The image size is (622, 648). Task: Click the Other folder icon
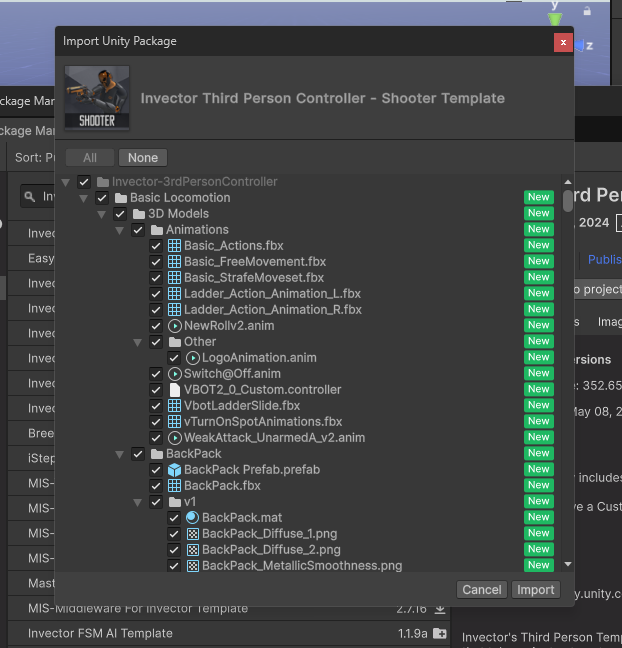(175, 342)
